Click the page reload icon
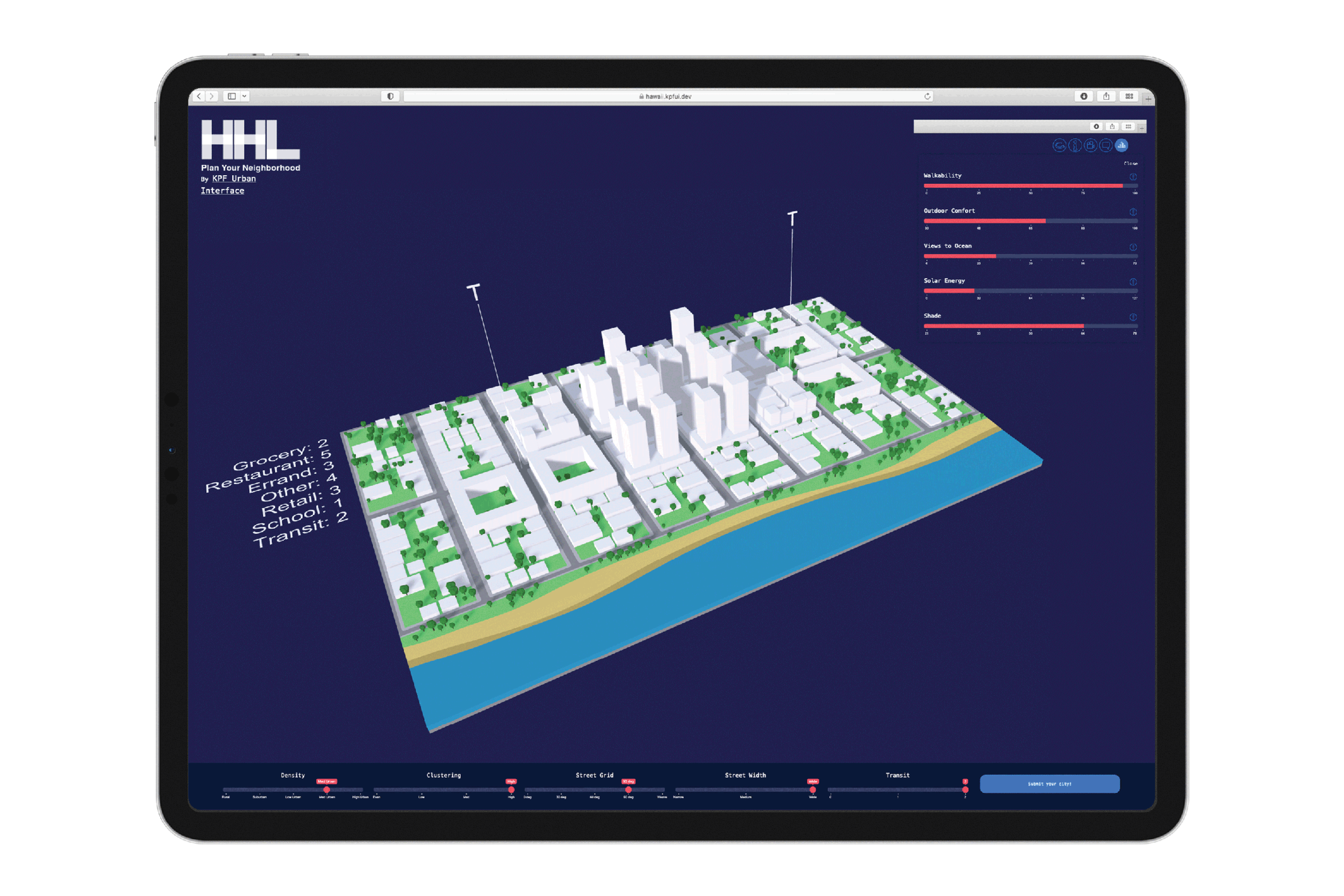This screenshot has width=1344, height=896. (x=927, y=96)
